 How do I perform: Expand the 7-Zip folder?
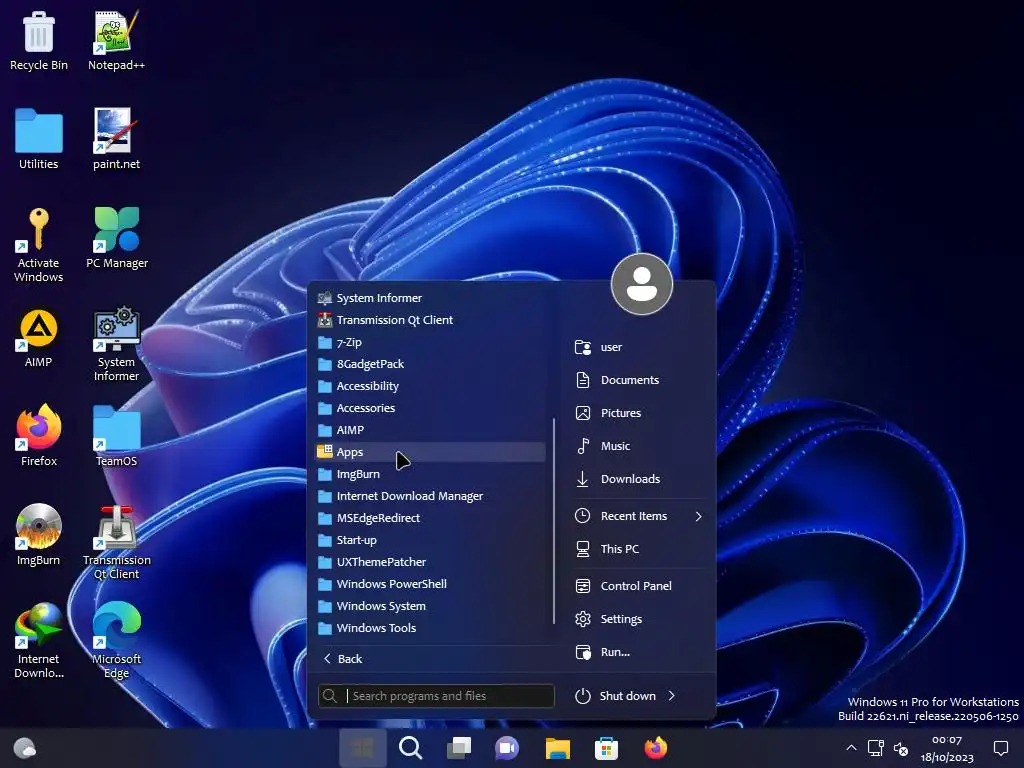coord(430,342)
